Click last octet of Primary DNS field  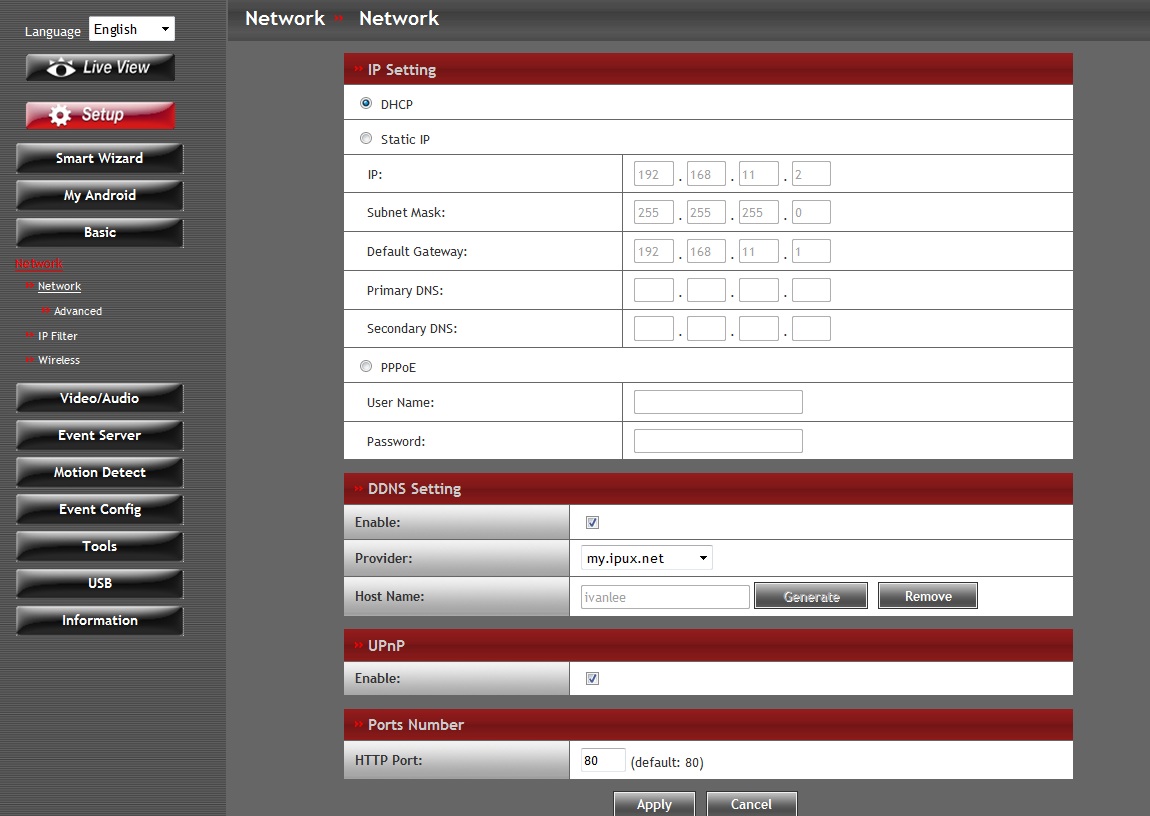tap(811, 290)
